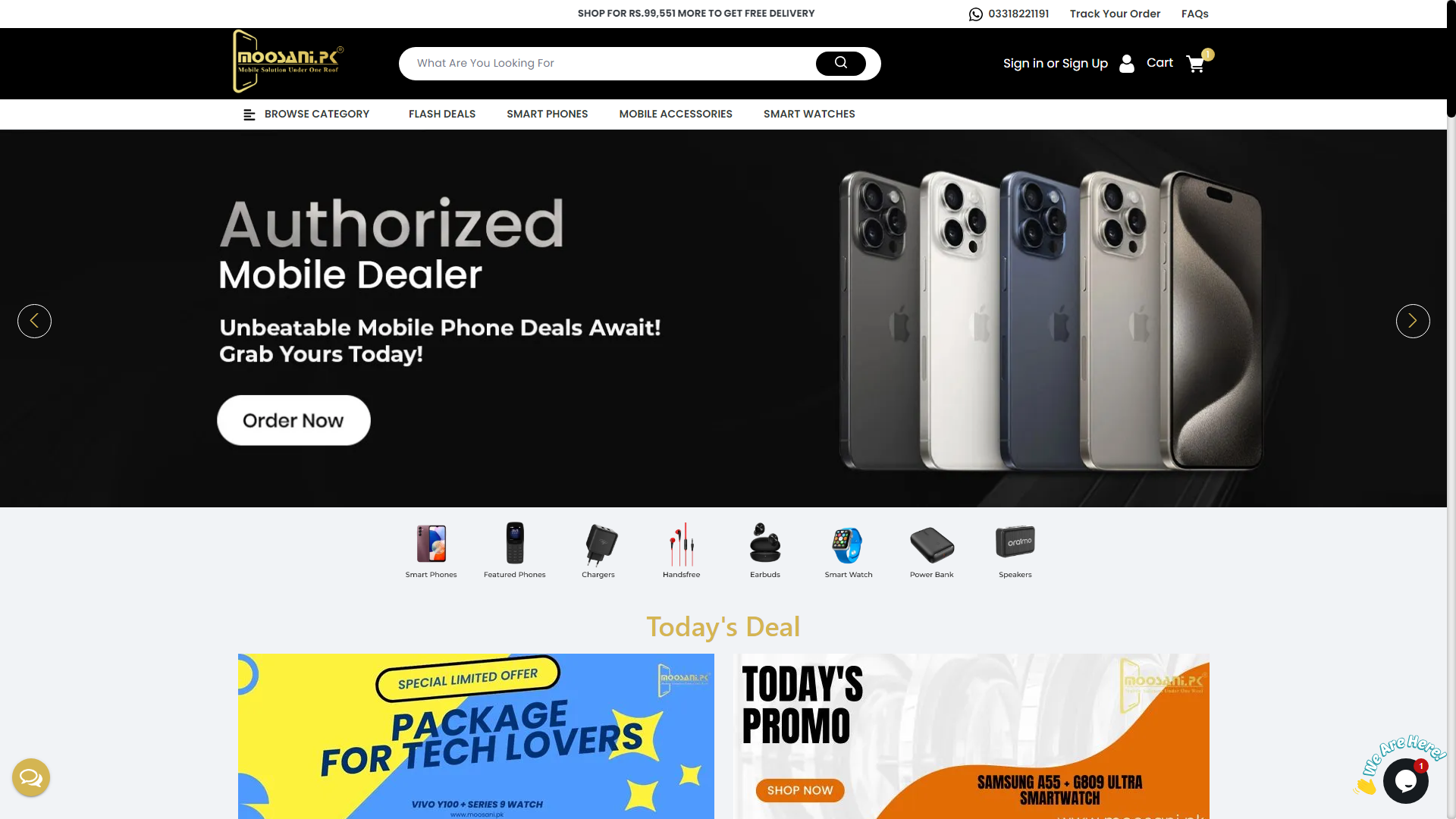Choose the Smart Watch category icon
The width and height of the screenshot is (1456, 819).
pyautogui.click(x=848, y=544)
